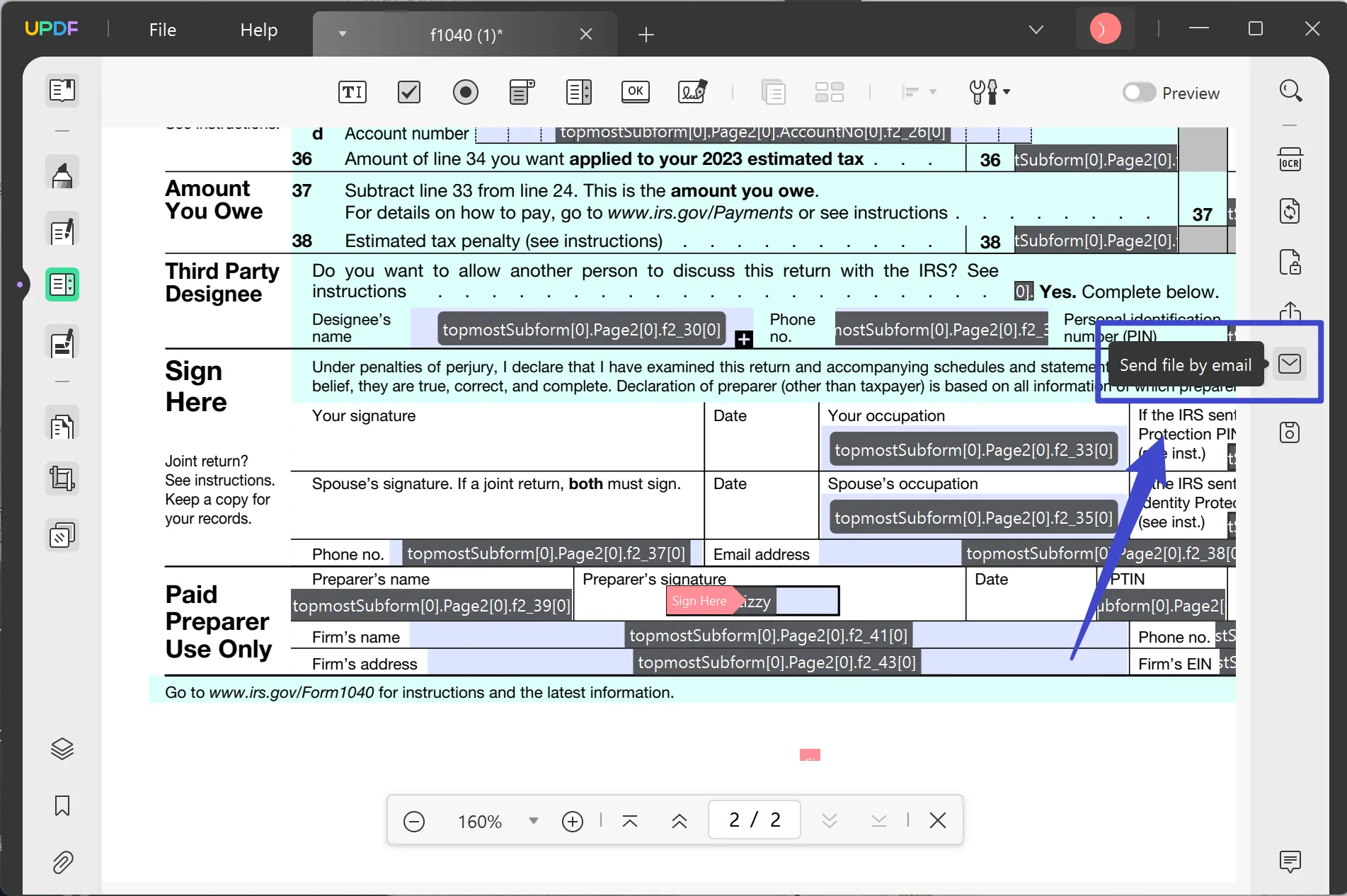The height and width of the screenshot is (896, 1347).
Task: Run OCR text recognition
Action: pos(1290,159)
